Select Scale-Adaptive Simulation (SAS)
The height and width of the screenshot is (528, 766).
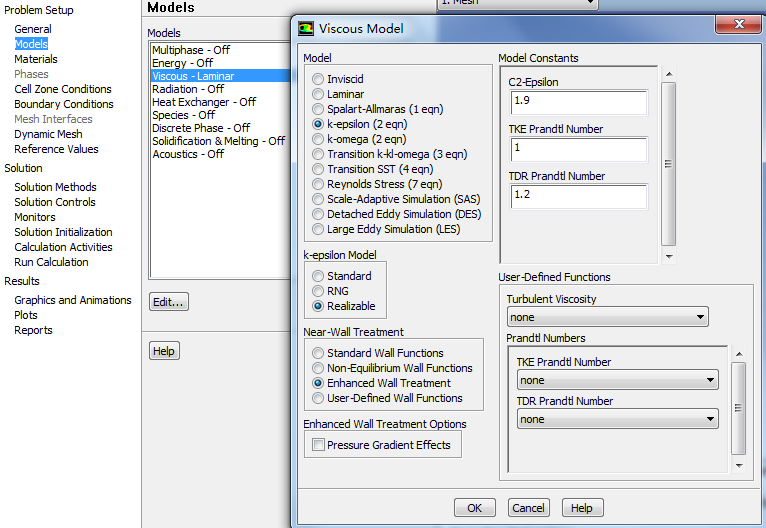click(x=318, y=199)
